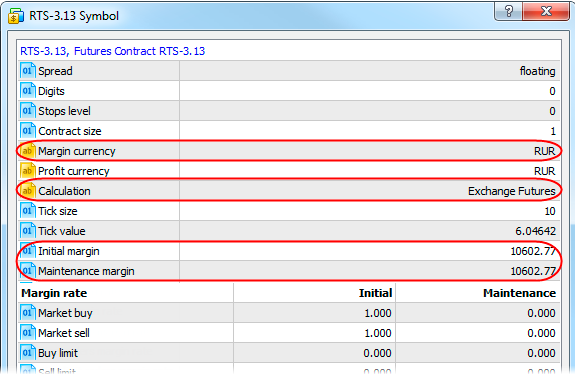
Task: Click the Tick size row icon
Action: 28,211
